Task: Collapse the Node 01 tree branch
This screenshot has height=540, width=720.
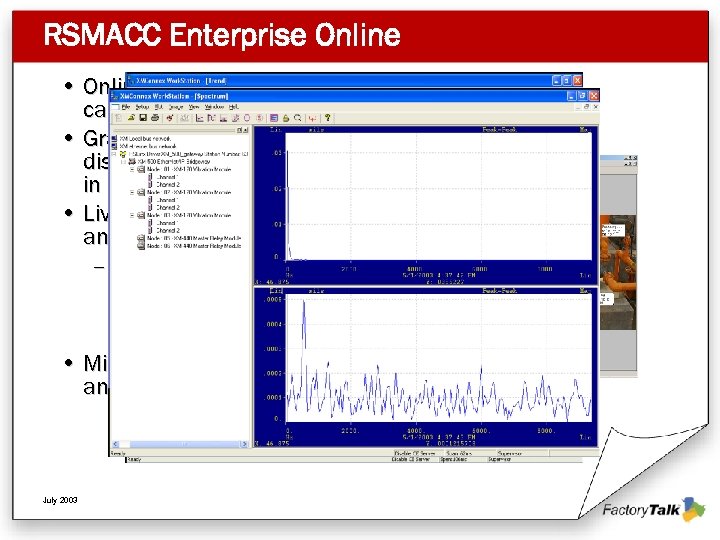Action: (x=132, y=169)
